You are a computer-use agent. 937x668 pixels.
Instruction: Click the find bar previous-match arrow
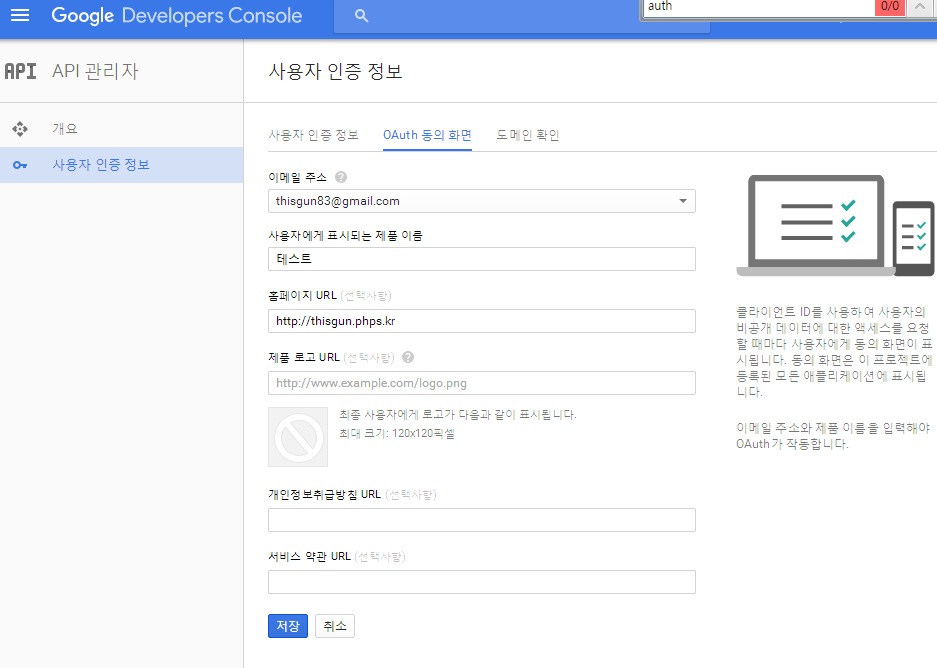pos(921,7)
